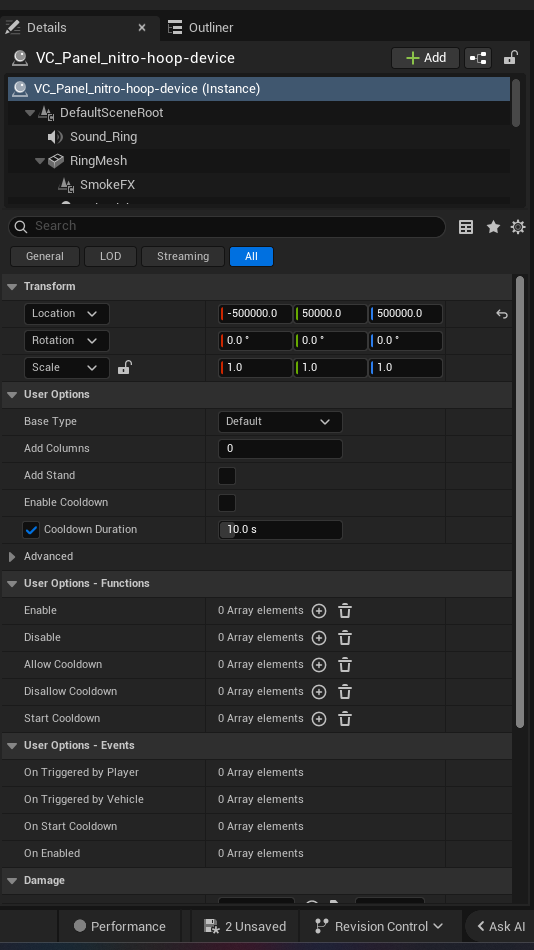534x950 pixels.
Task: Click the Cooldown Duration 10.0 s slider field
Action: click(x=280, y=530)
